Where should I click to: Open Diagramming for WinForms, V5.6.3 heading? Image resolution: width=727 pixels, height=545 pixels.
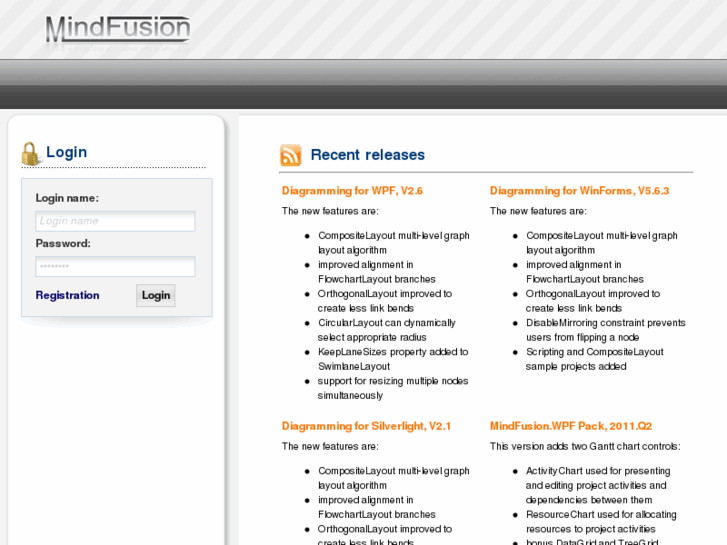(580, 191)
